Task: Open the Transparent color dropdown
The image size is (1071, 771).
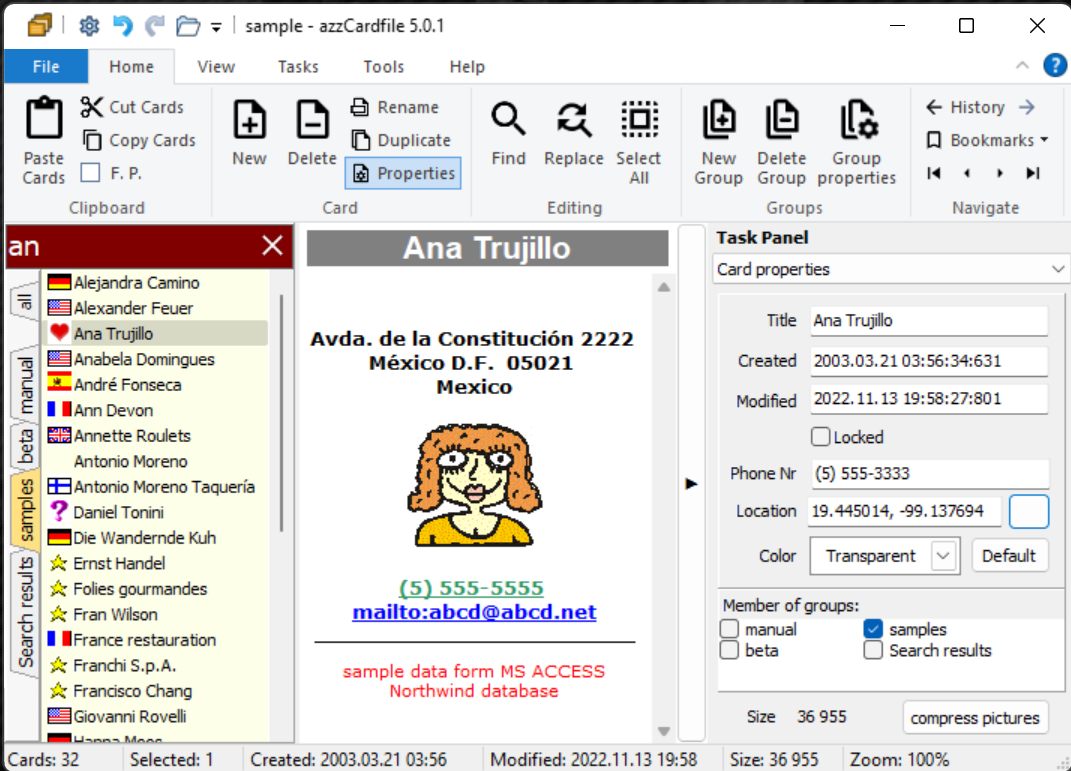Action: [x=943, y=556]
